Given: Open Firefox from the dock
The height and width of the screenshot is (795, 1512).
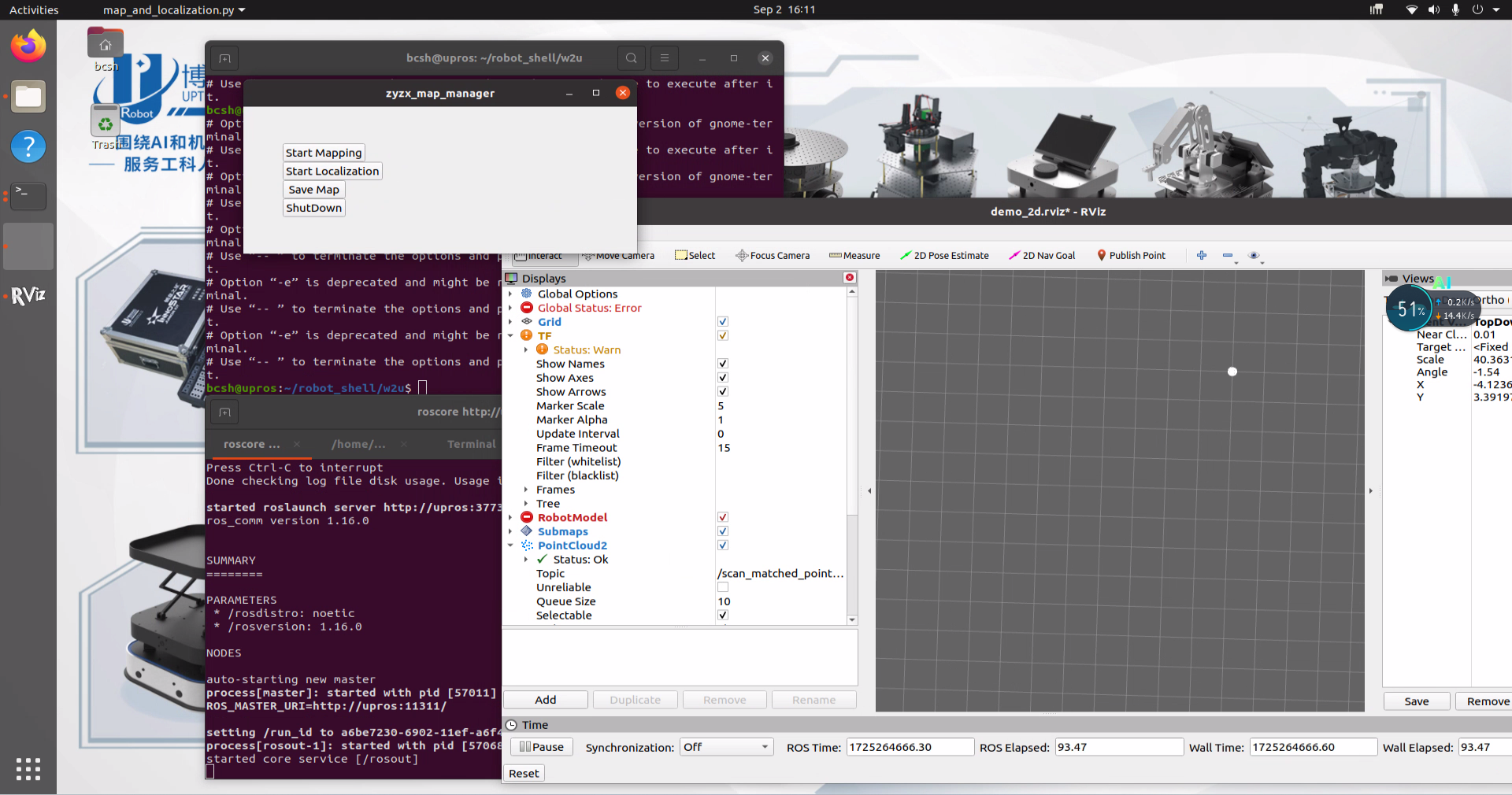Looking at the screenshot, I should click(28, 46).
